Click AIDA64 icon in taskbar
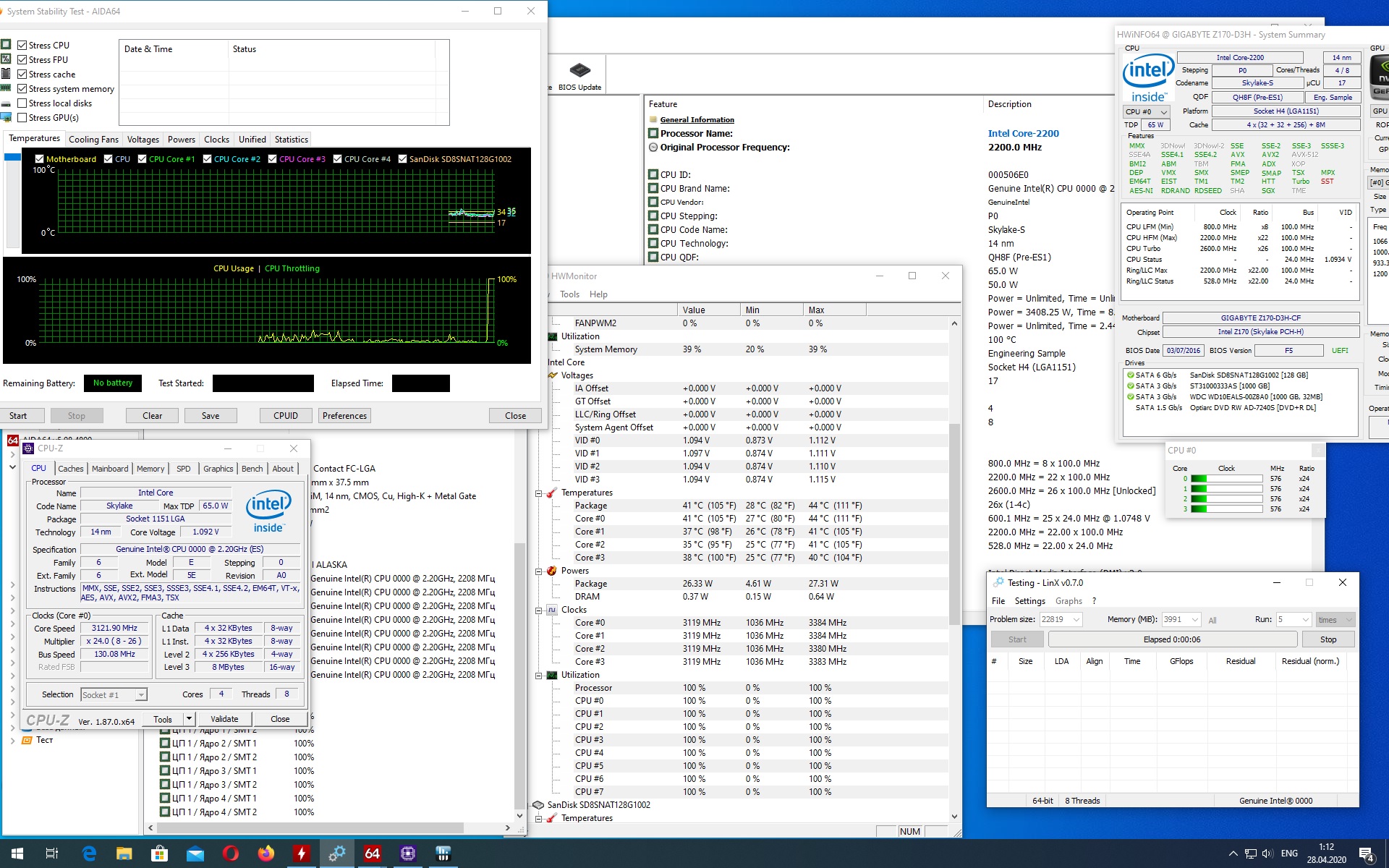Image resolution: width=1389 pixels, height=868 pixels. [372, 854]
